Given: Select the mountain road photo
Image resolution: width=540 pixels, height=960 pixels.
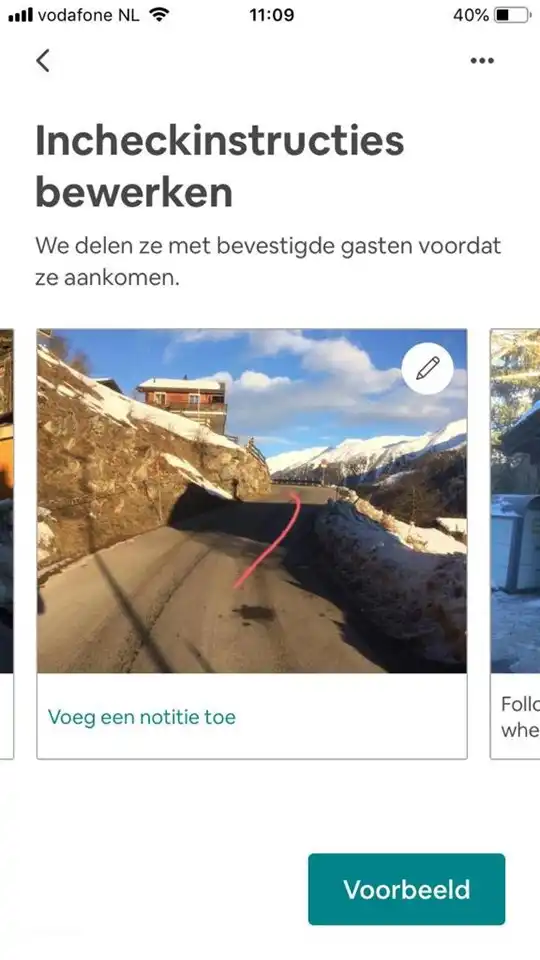Looking at the screenshot, I should click(252, 501).
